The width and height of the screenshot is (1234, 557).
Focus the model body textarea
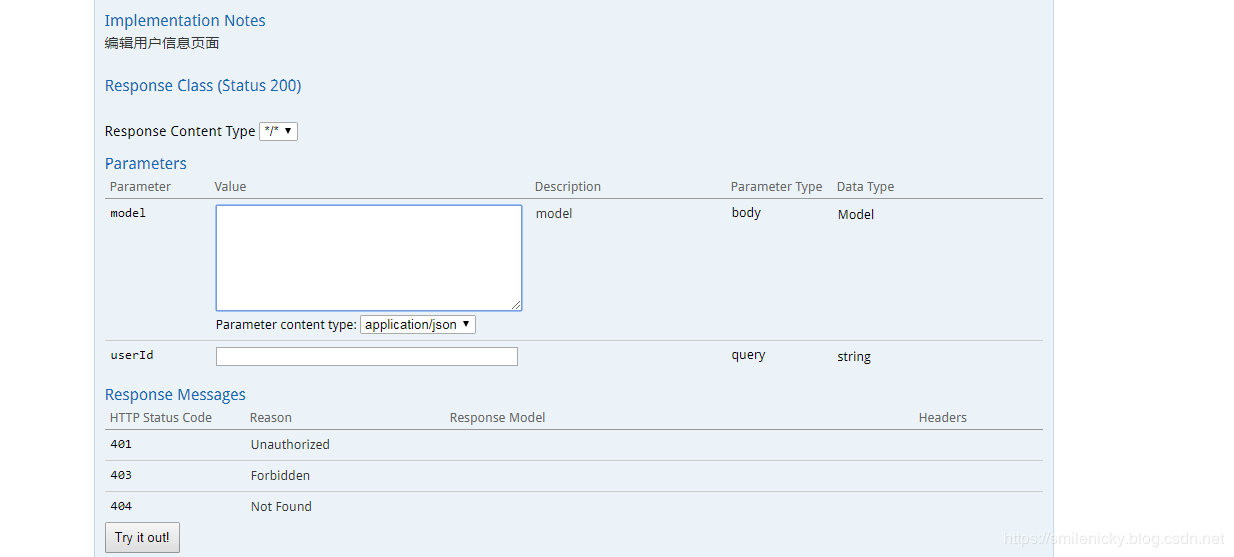pos(369,258)
